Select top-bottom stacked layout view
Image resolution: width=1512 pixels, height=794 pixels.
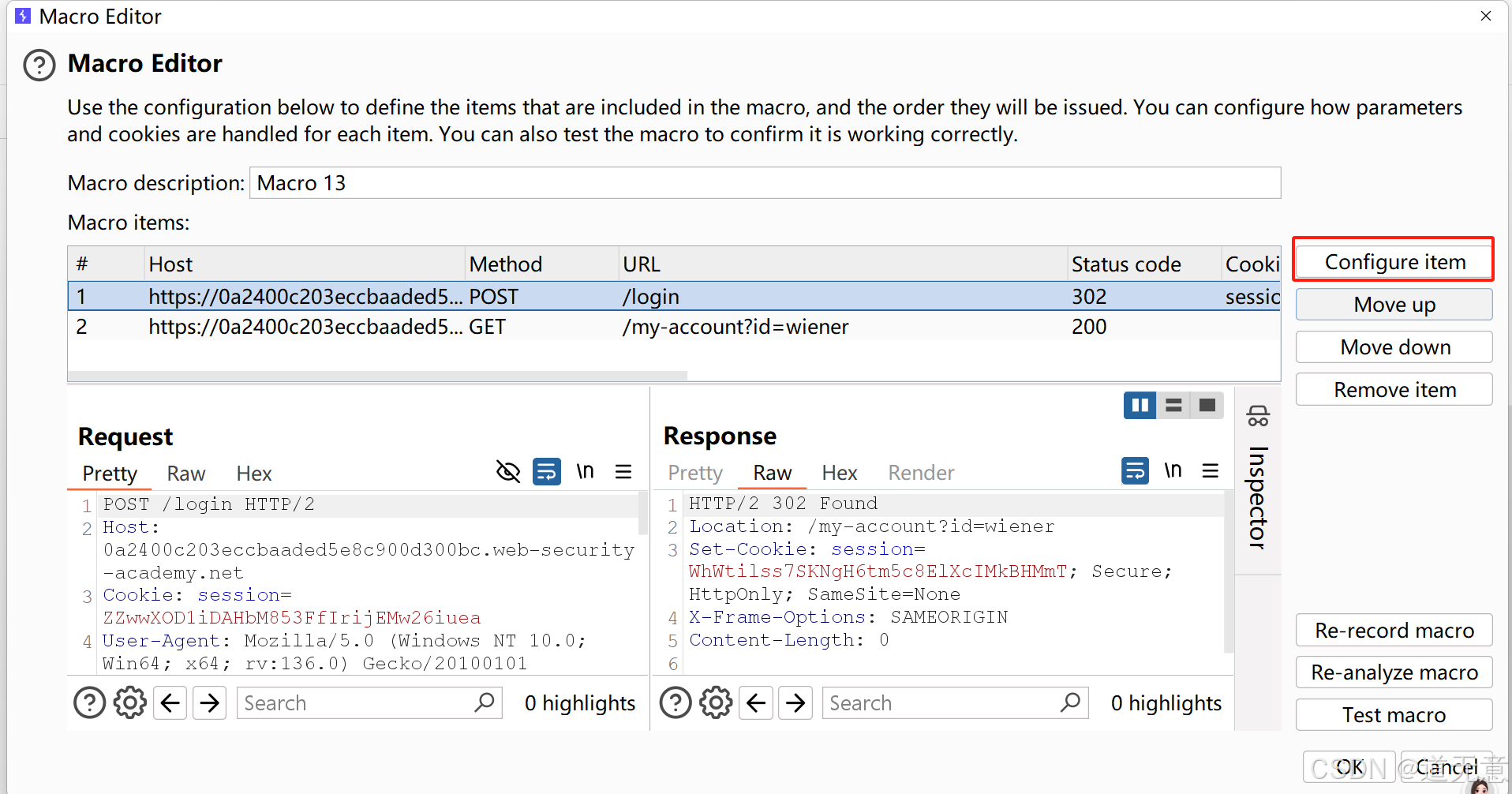[1173, 406]
